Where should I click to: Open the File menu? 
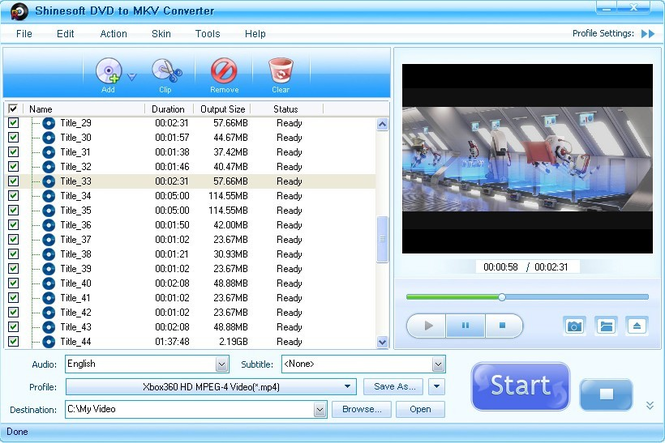[24, 34]
